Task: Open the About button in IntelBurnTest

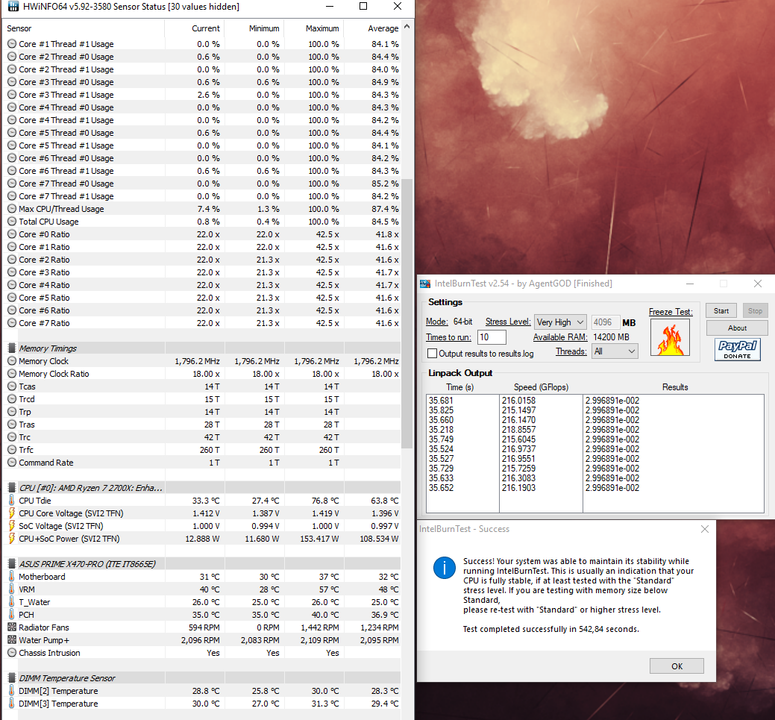Action: 737,328
